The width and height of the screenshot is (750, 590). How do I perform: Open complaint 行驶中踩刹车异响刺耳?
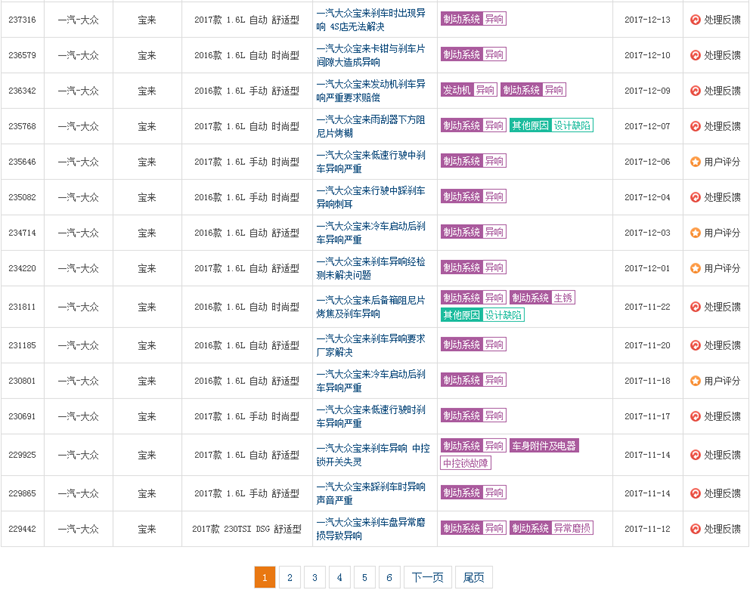(371, 197)
